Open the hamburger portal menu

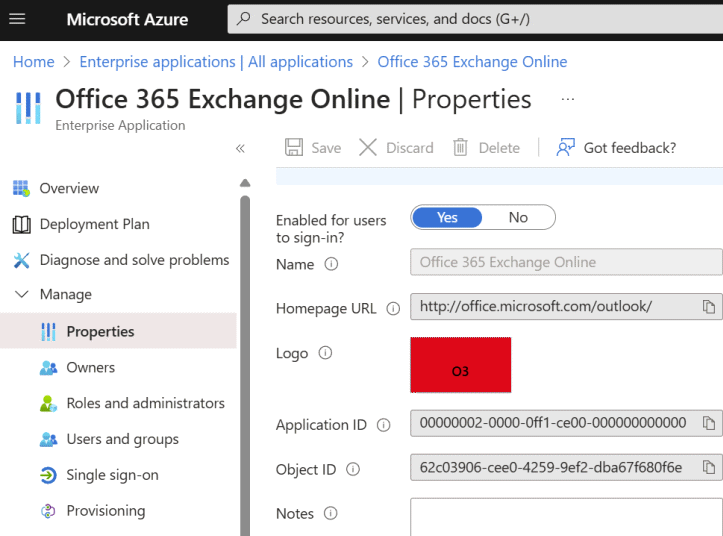point(17,19)
